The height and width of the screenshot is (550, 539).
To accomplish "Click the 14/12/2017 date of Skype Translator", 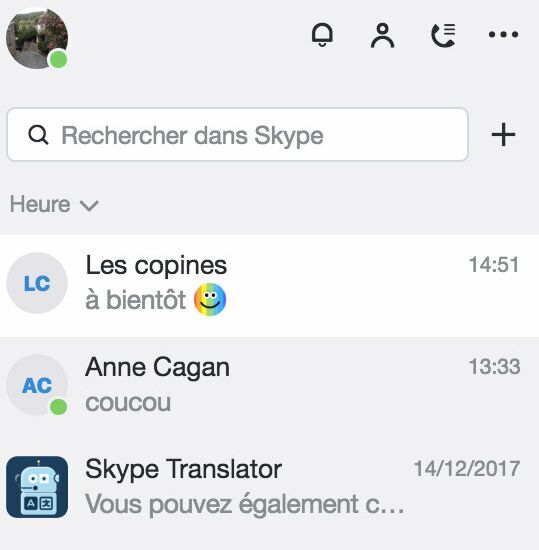I will 467,468.
